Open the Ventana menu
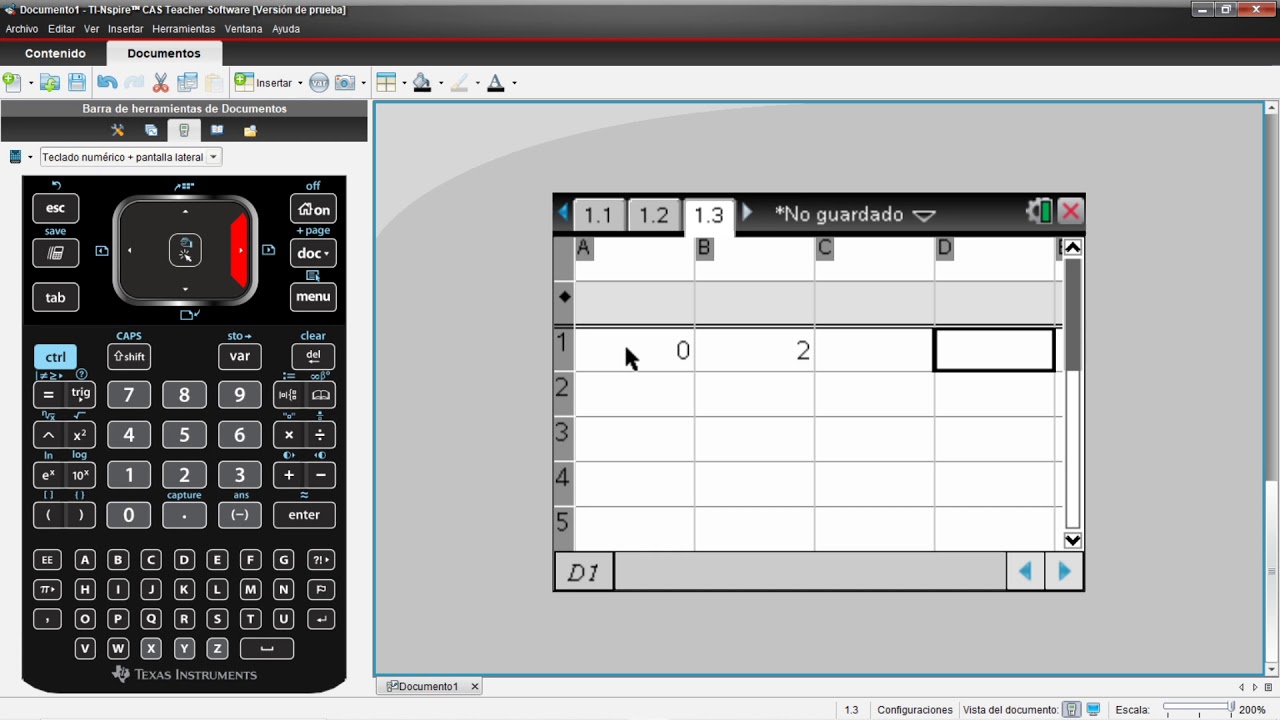 coord(243,29)
